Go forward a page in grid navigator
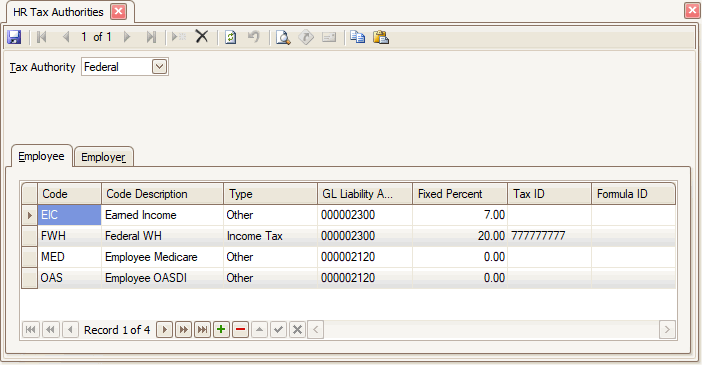The width and height of the screenshot is (702, 365). point(184,330)
